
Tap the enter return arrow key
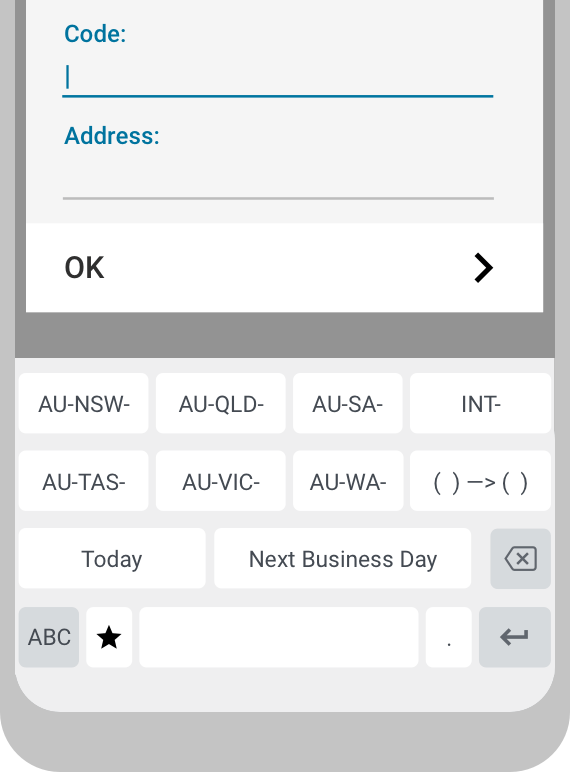tap(514, 637)
